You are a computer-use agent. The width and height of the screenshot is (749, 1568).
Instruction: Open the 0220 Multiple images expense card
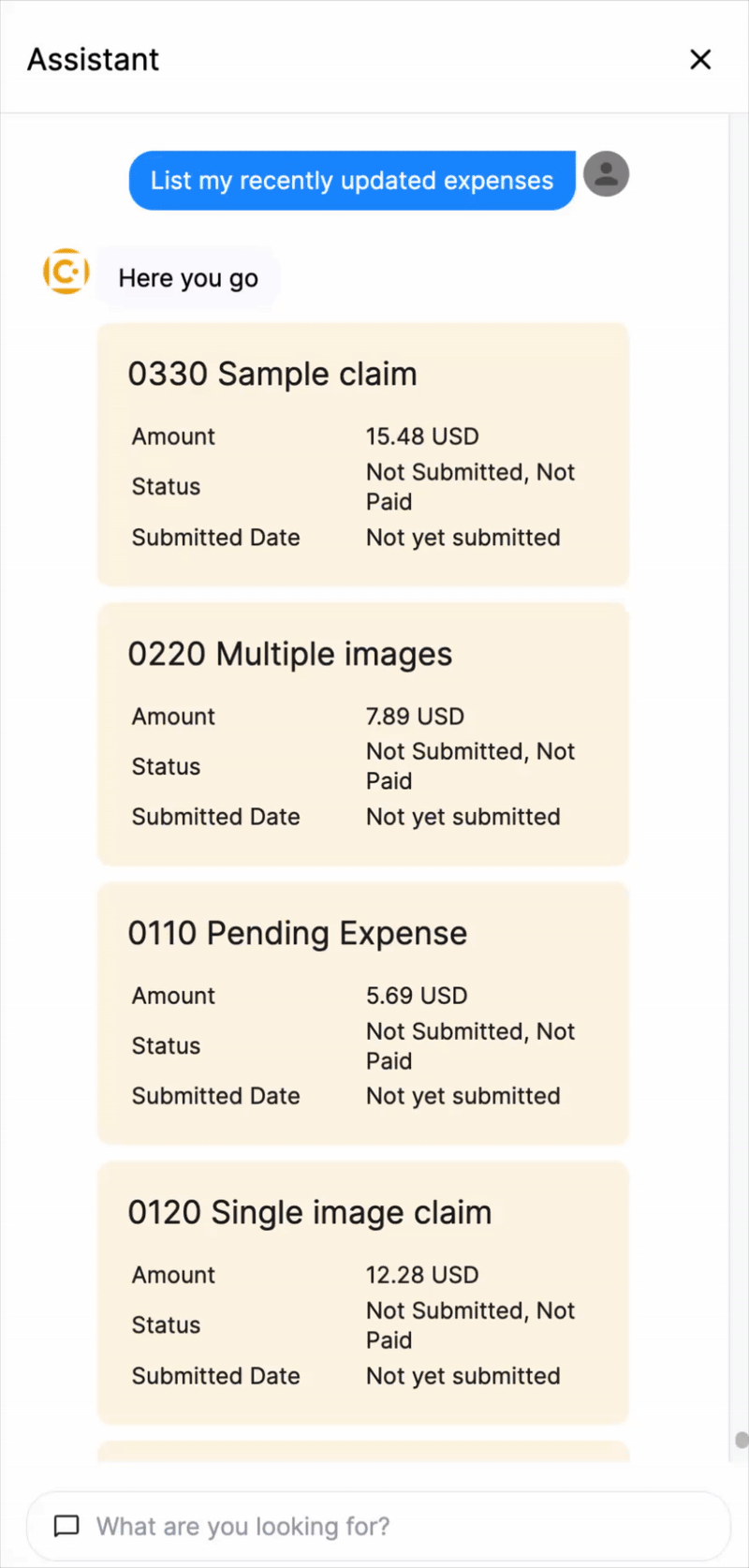point(363,734)
